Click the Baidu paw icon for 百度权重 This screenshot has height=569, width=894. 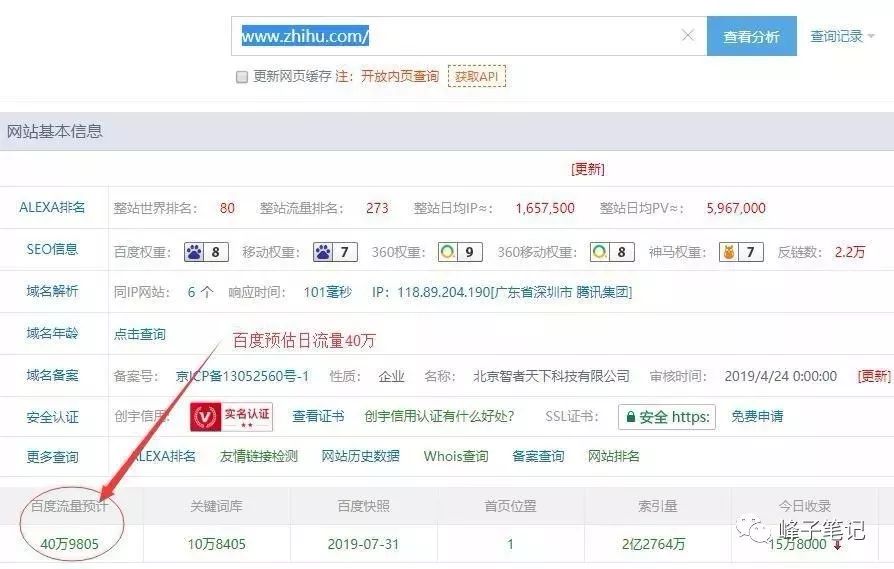tap(194, 252)
